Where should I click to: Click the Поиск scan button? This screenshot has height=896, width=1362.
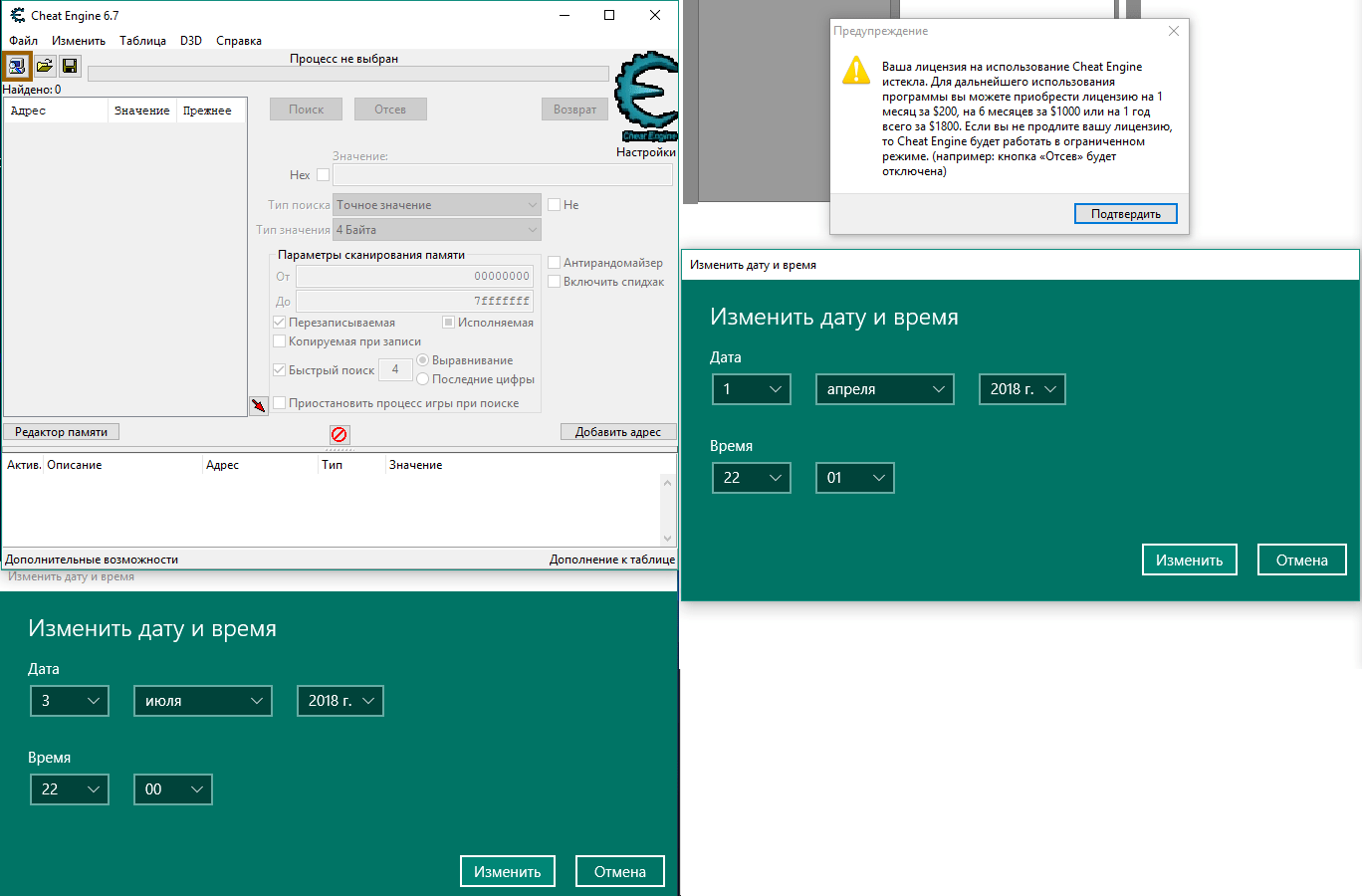click(x=307, y=110)
